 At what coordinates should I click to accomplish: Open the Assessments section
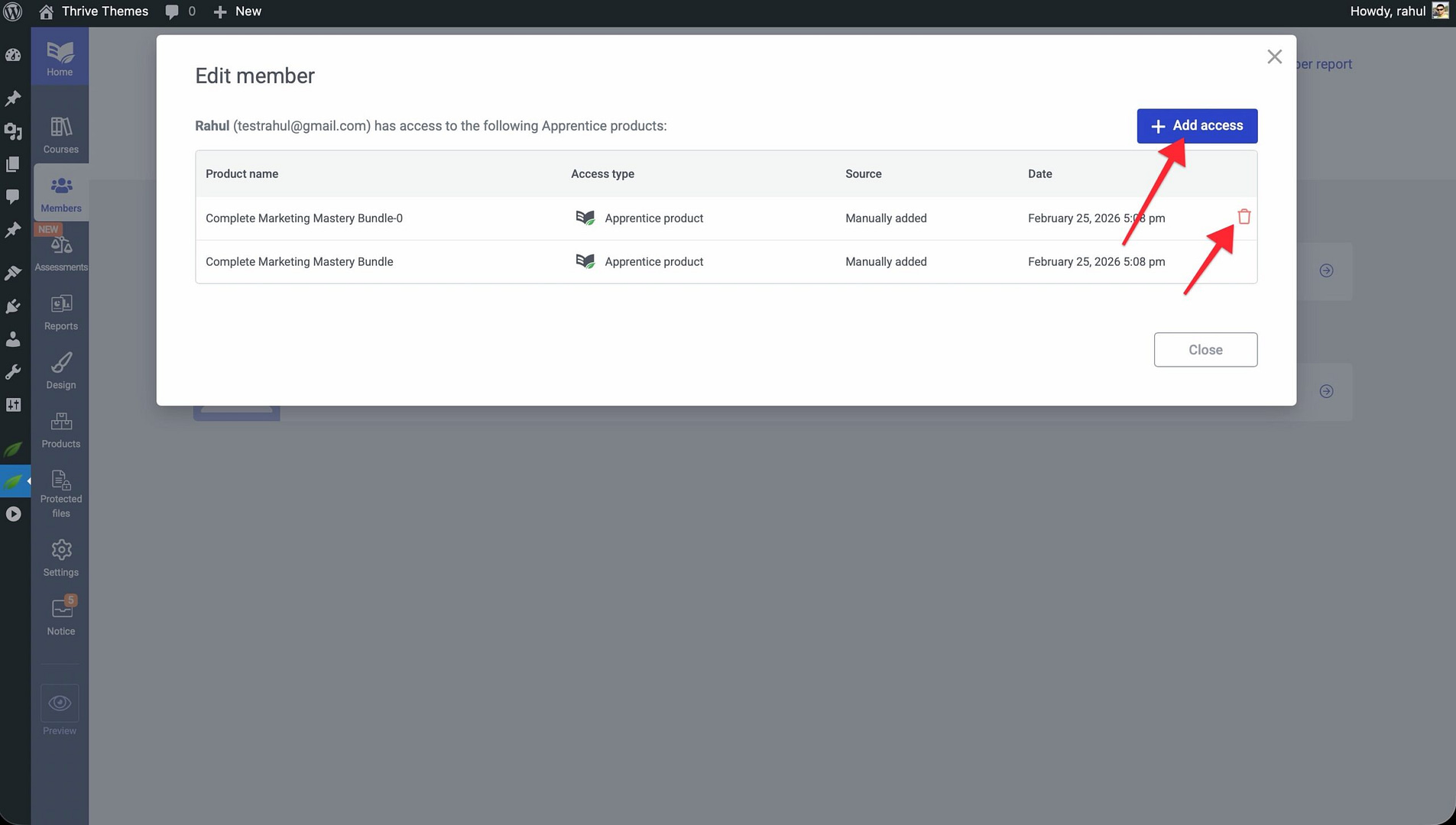60,254
